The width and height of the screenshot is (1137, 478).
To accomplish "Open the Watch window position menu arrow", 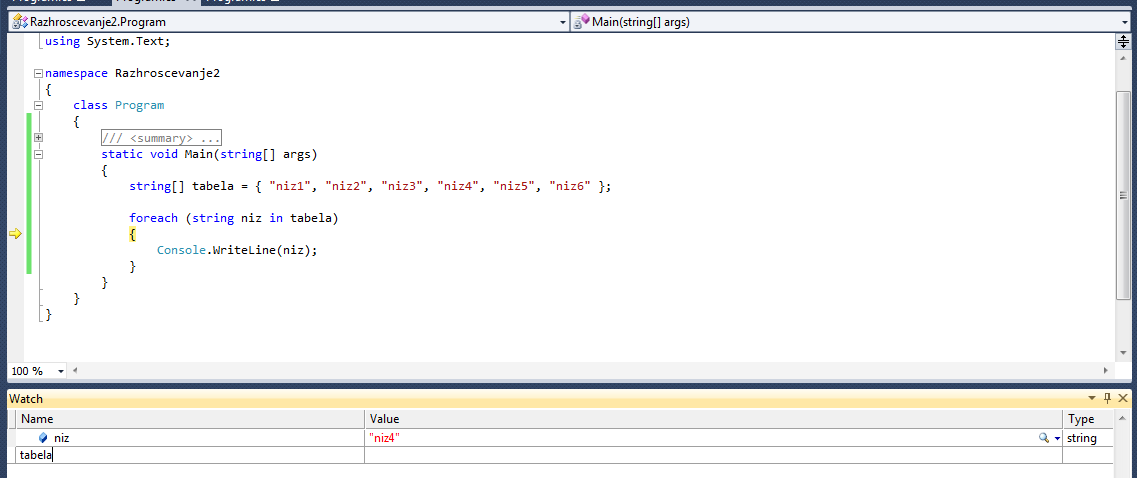I will [x=1092, y=398].
